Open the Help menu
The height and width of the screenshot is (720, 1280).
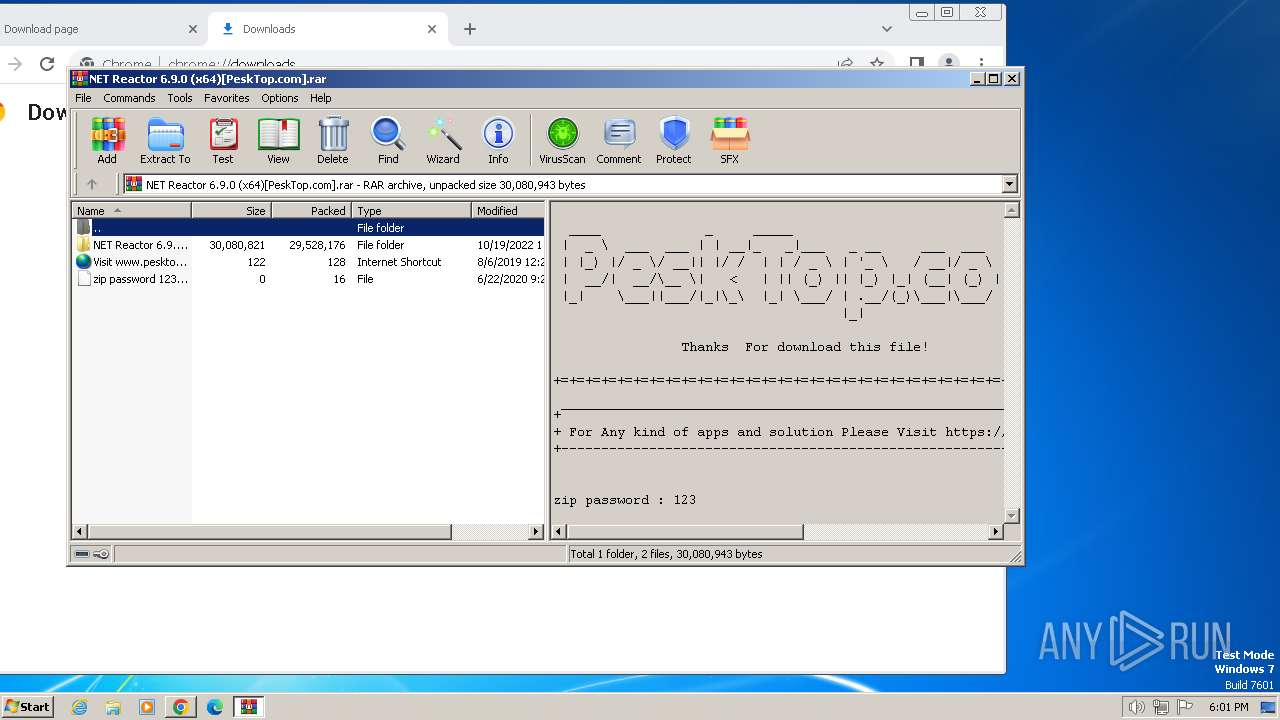pos(320,98)
